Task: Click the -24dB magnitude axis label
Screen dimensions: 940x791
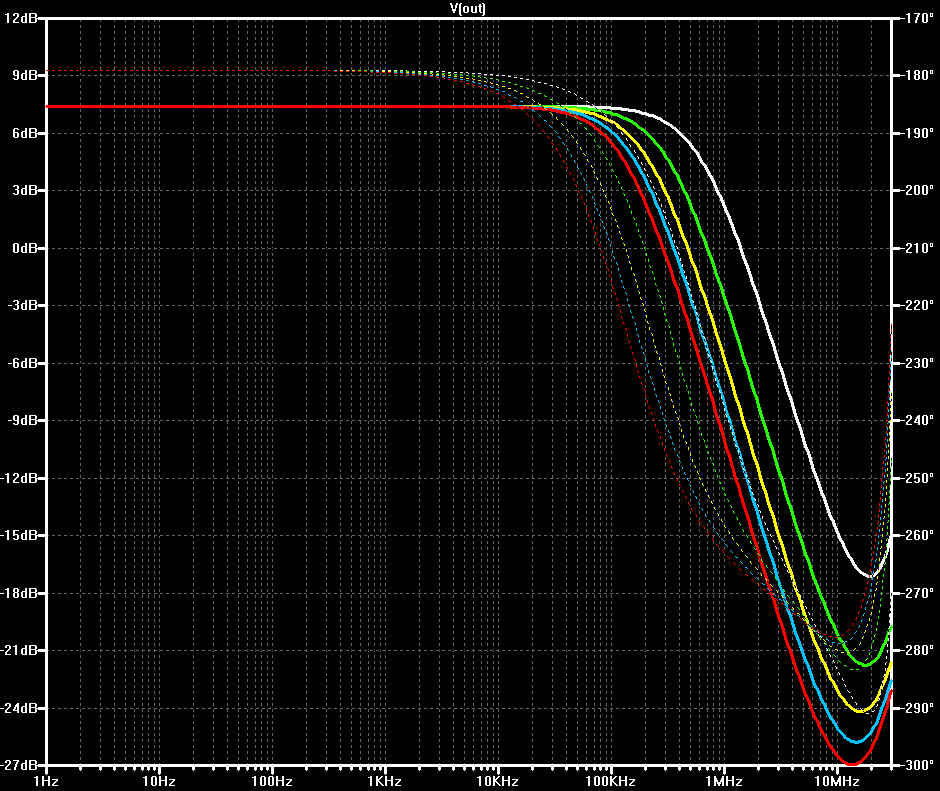Action: (x=19, y=708)
